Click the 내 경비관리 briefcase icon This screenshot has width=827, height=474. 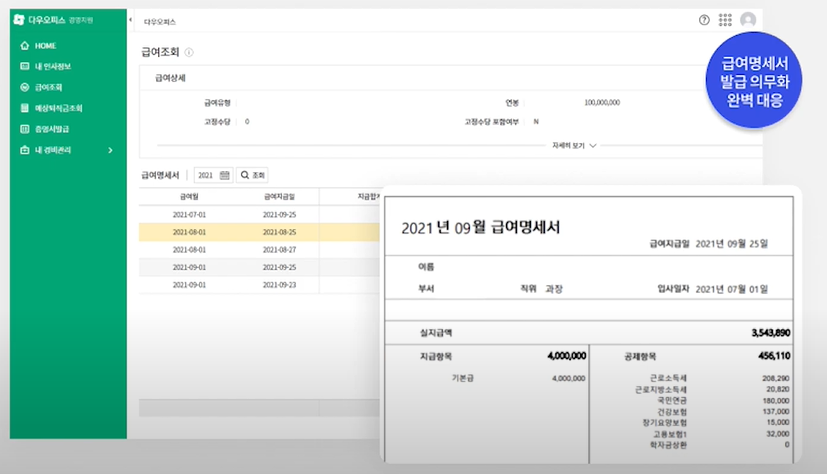click(24, 150)
